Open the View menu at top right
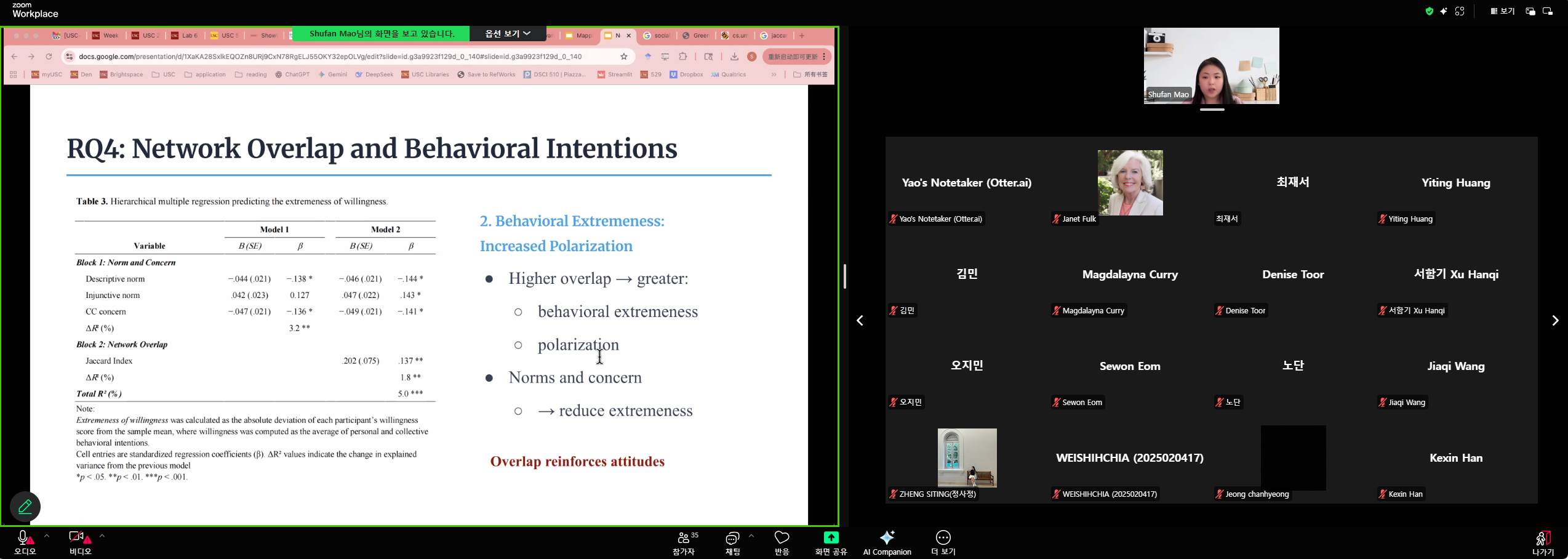This screenshot has width=1568, height=559. point(1502,11)
